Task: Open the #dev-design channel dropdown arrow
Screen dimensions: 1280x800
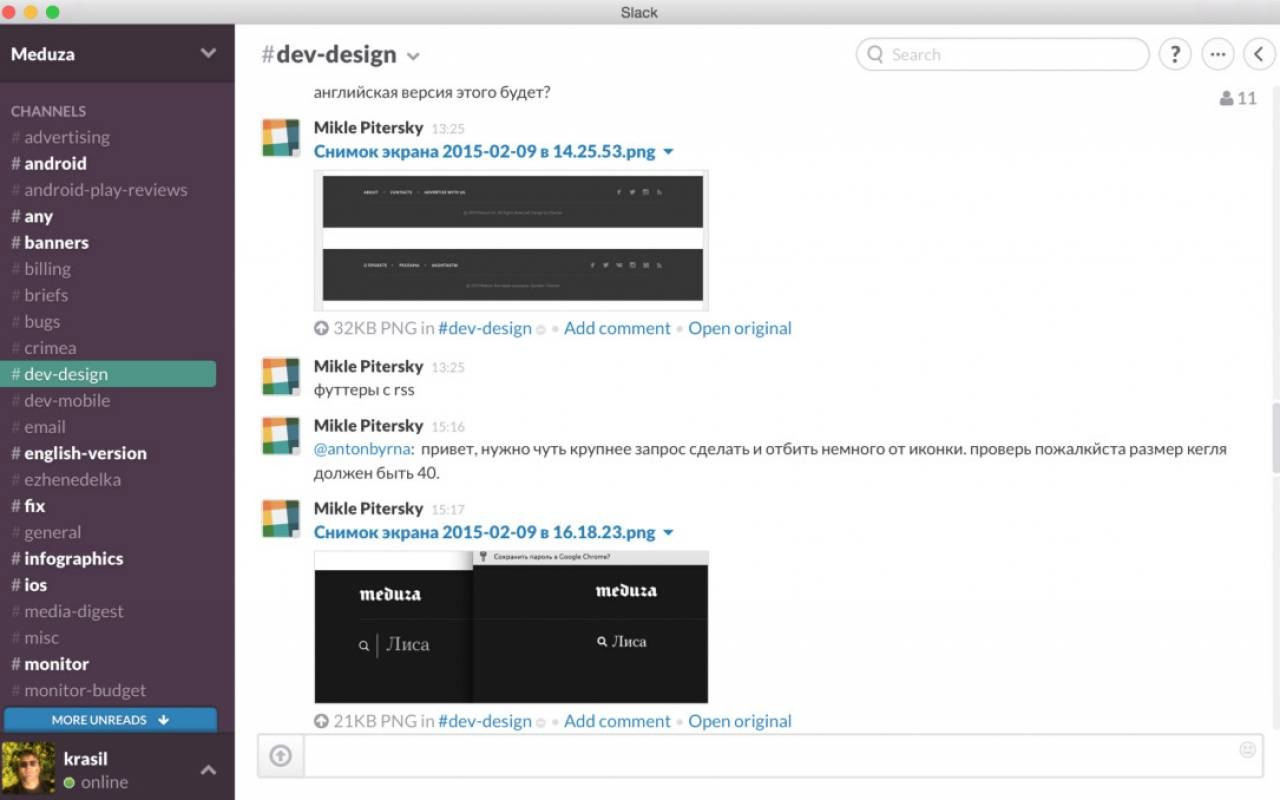Action: tap(413, 56)
